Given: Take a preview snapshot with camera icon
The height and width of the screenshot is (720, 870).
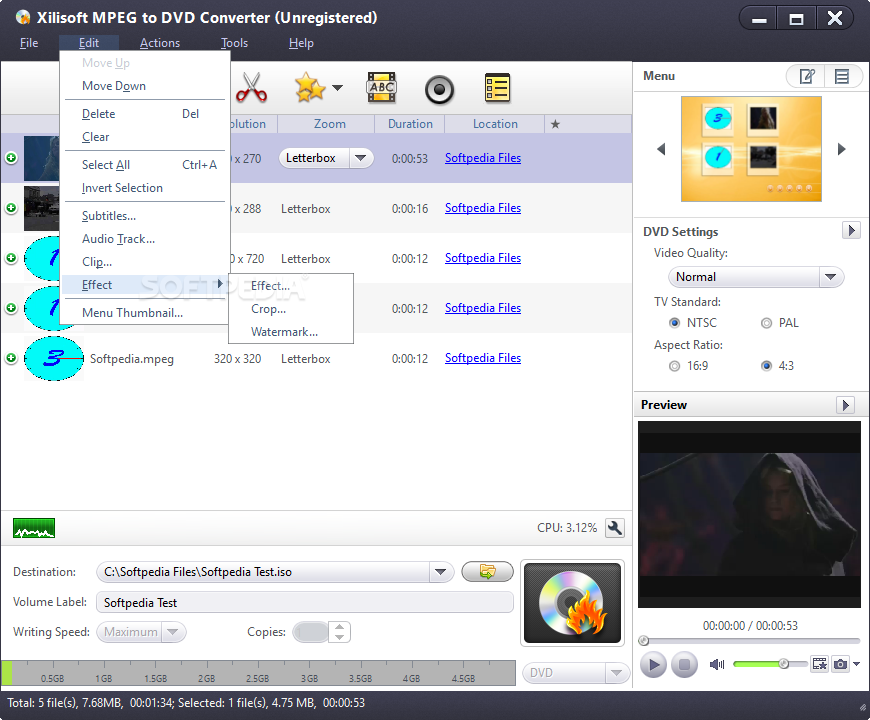Looking at the screenshot, I should click(x=841, y=664).
